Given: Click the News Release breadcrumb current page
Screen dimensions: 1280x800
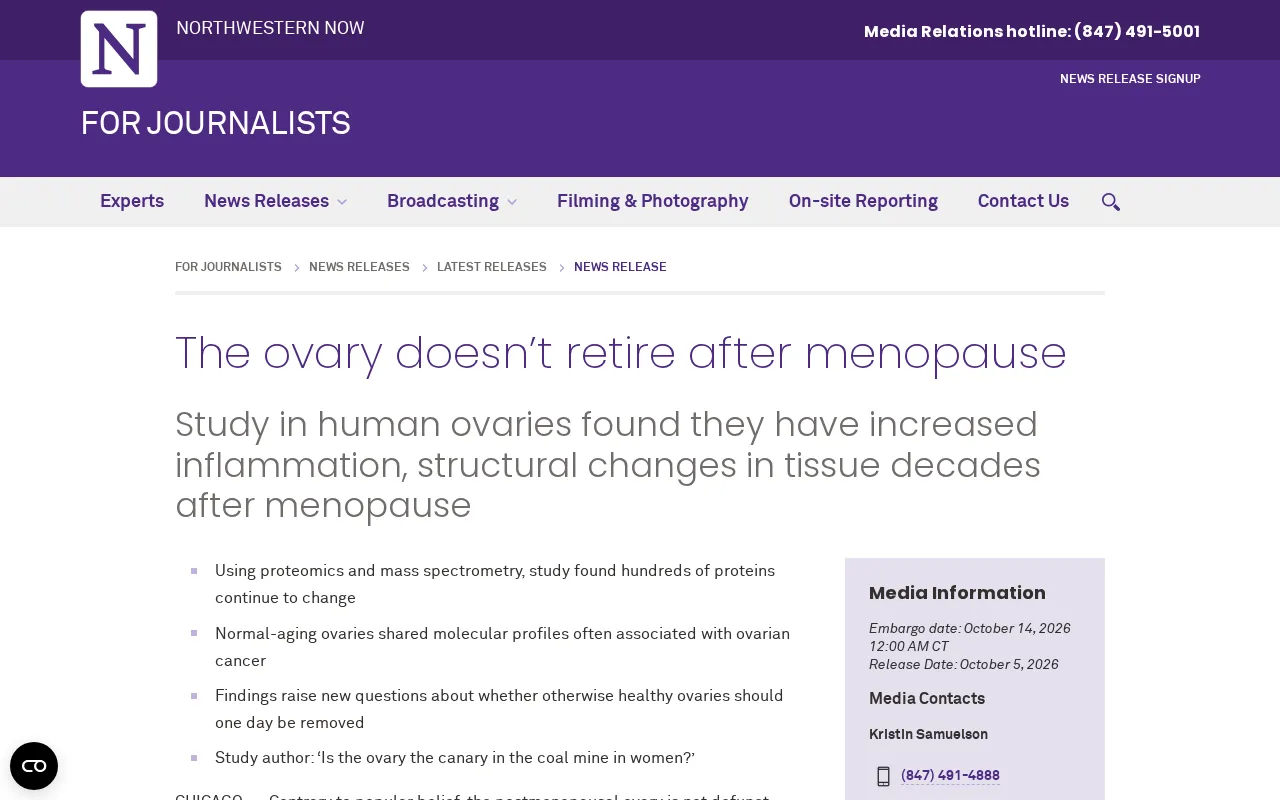Looking at the screenshot, I should (x=620, y=267).
